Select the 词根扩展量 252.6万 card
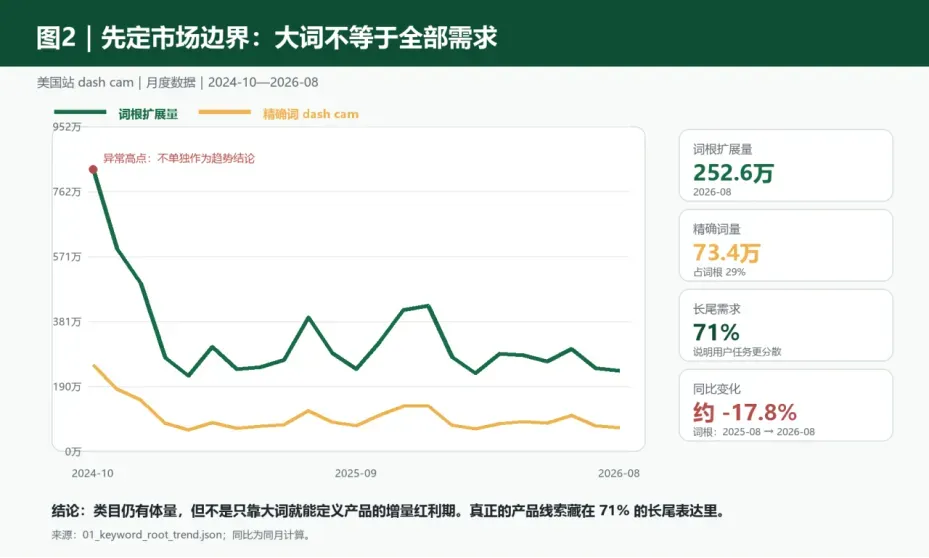 (x=786, y=166)
